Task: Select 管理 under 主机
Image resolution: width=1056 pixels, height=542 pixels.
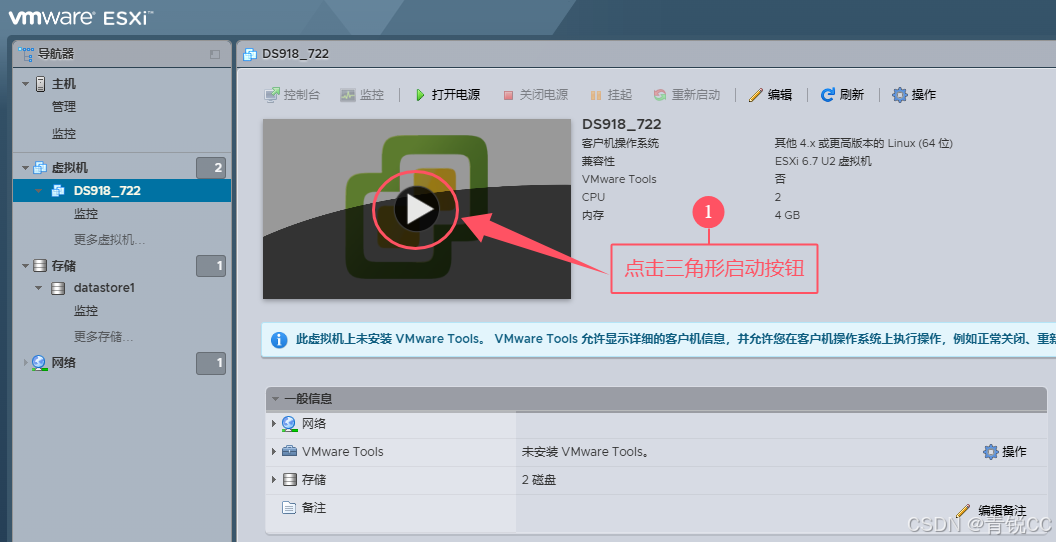Action: pyautogui.click(x=64, y=107)
